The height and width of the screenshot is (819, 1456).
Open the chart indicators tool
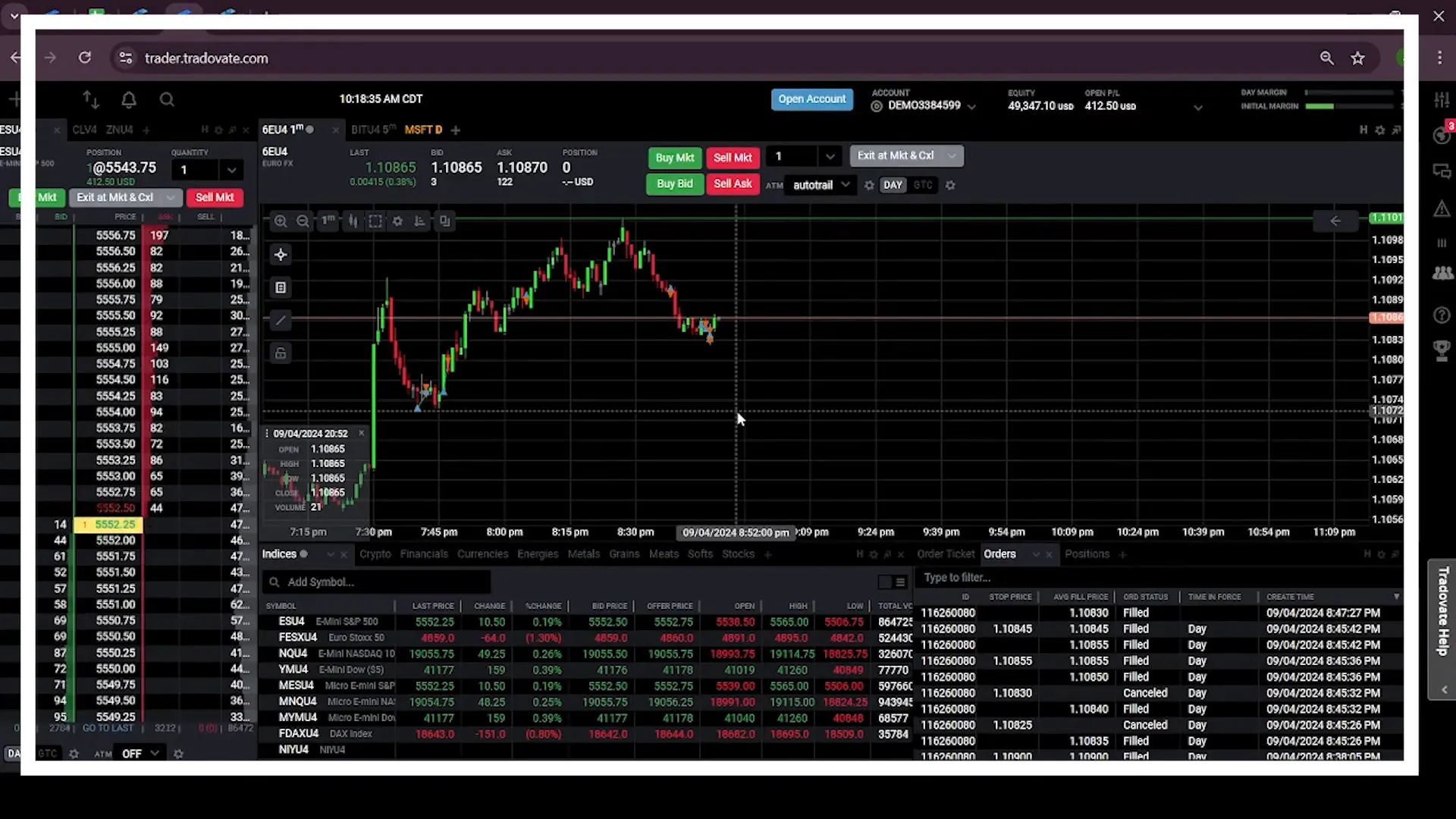click(x=419, y=221)
